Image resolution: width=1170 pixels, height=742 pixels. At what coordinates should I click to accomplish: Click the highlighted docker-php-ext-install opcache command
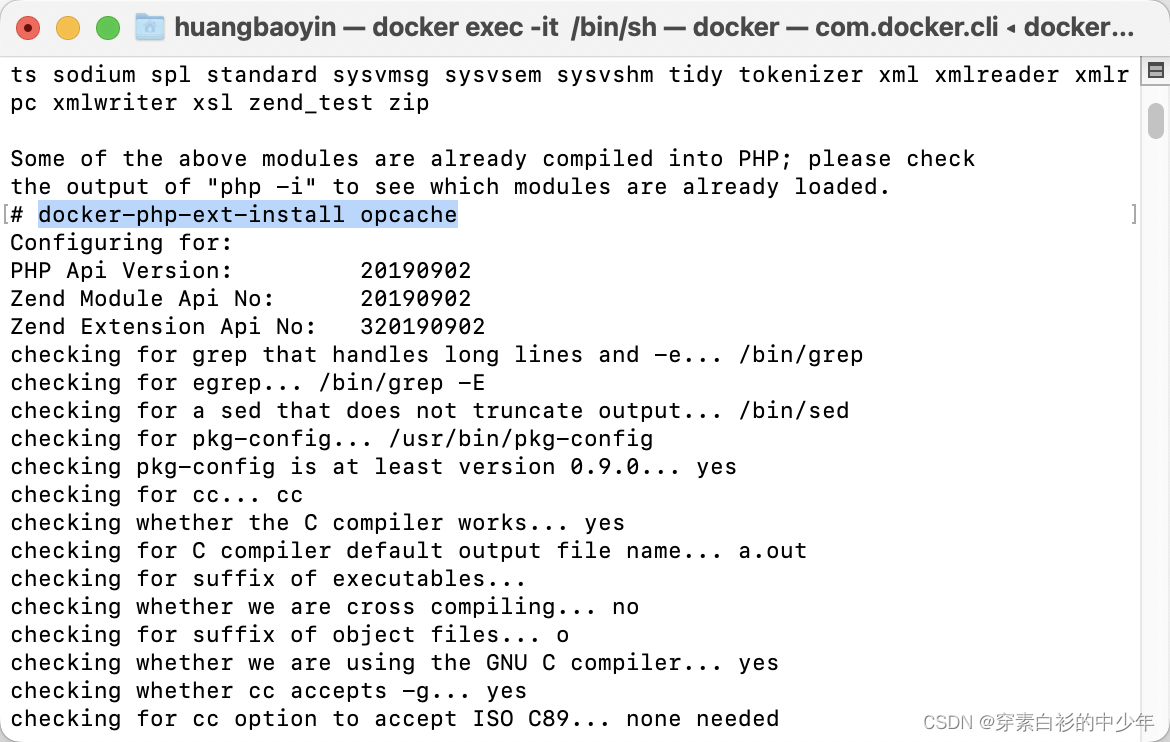click(x=246, y=214)
